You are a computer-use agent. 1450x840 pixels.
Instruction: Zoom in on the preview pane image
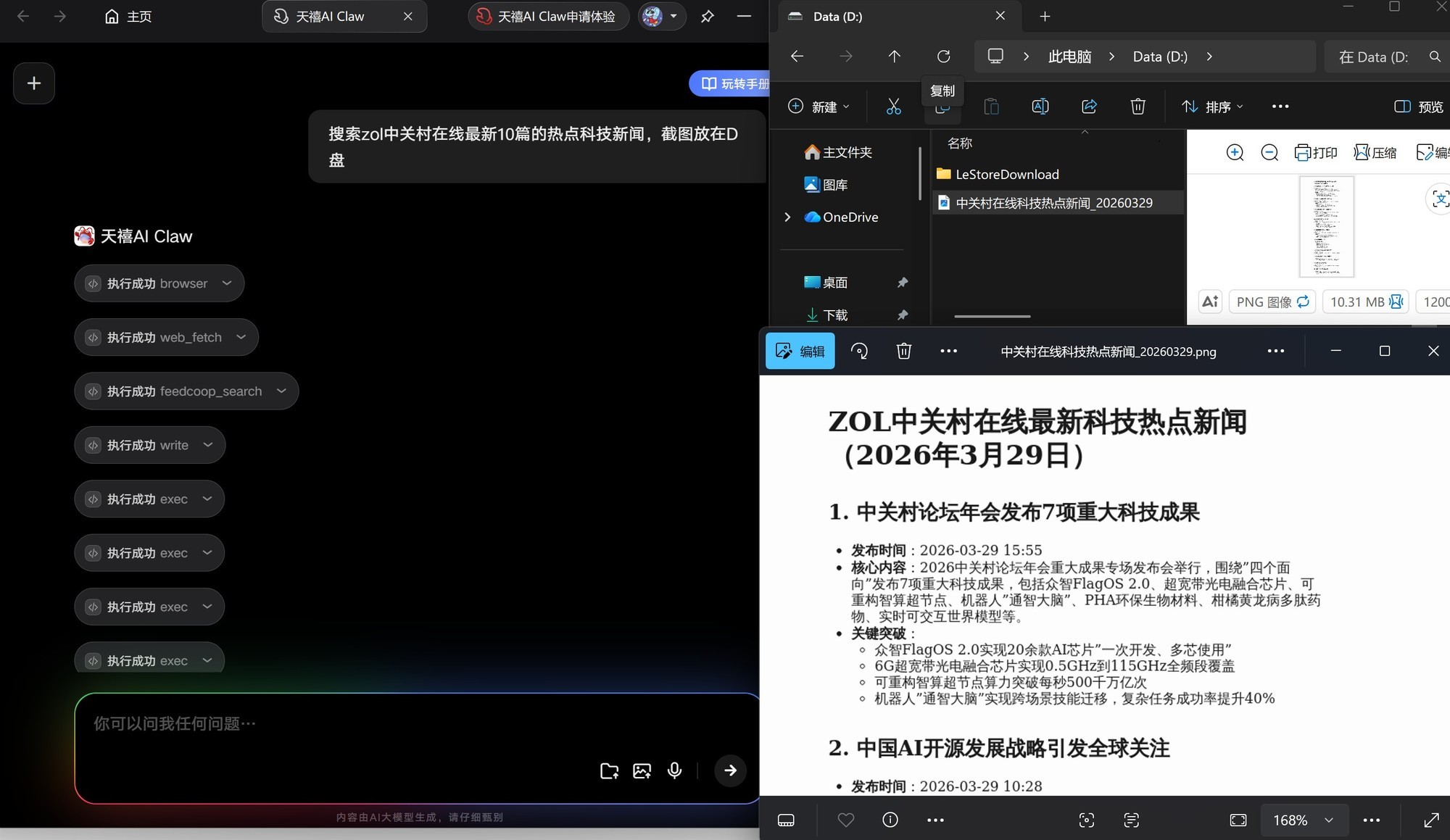click(x=1235, y=152)
